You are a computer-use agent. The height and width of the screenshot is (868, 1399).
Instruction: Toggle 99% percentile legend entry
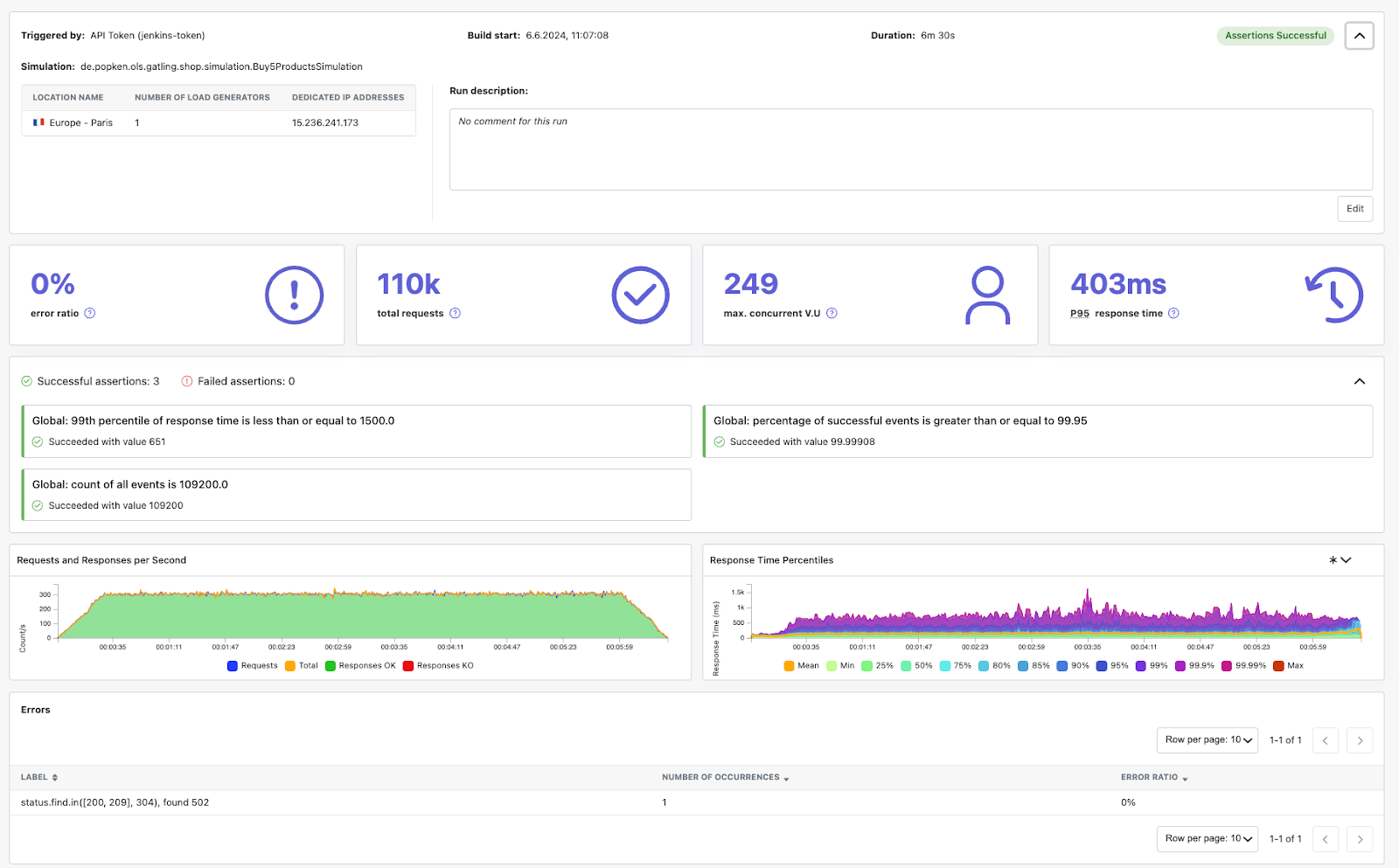point(1152,666)
